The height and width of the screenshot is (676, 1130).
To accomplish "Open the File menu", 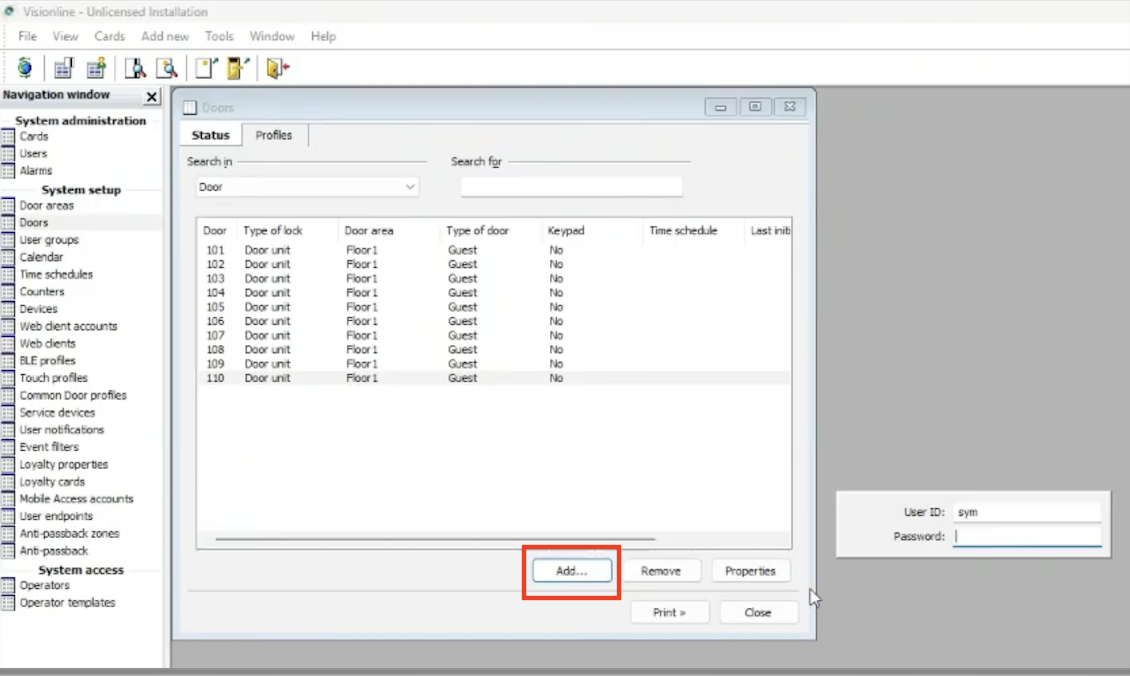I will [x=27, y=36].
